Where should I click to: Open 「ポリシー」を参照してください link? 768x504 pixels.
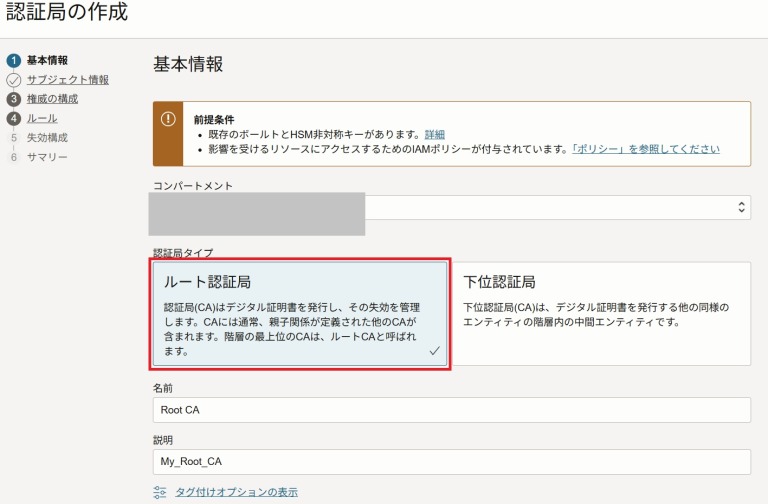point(646,149)
